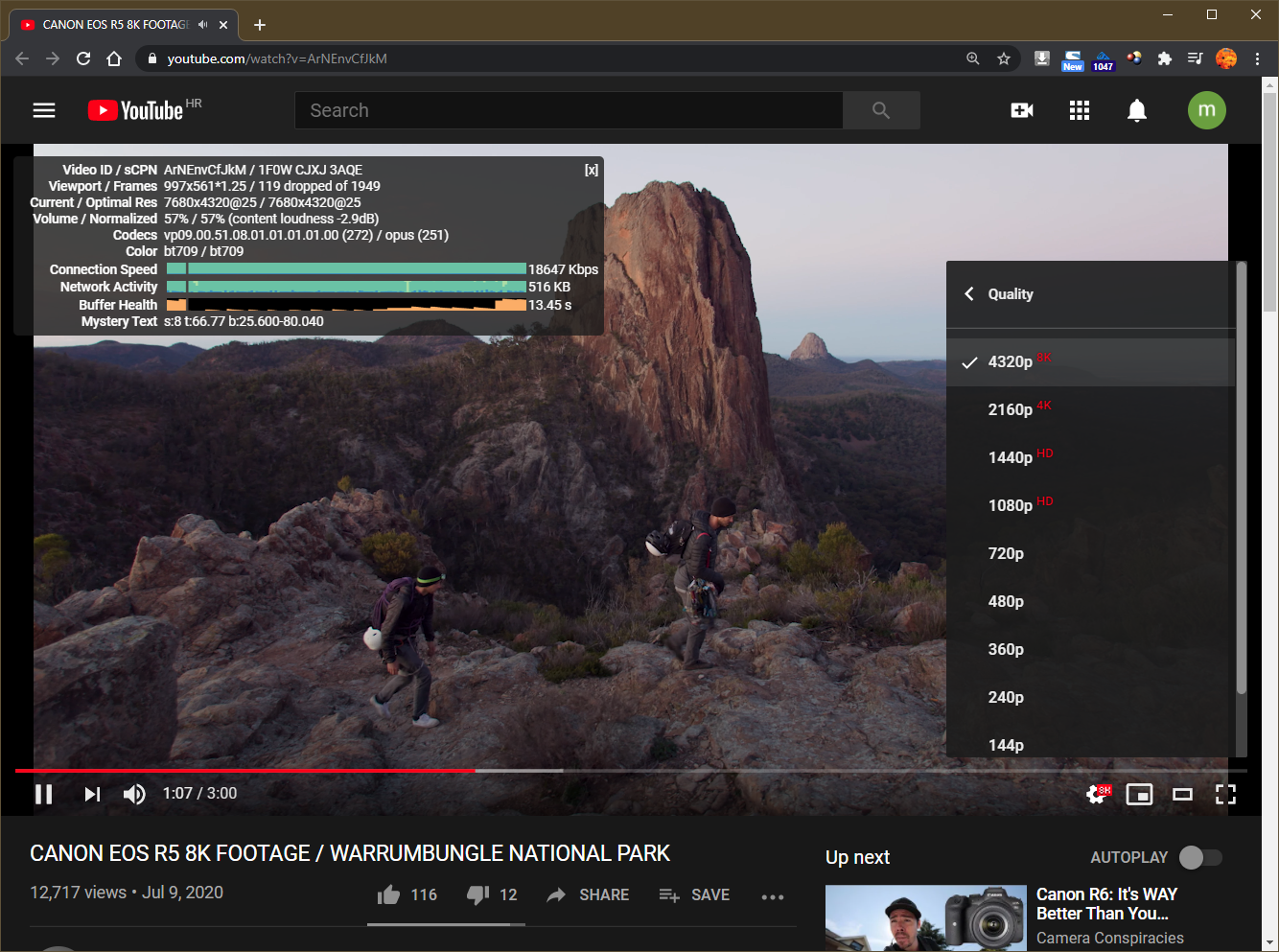Select 4320p 8K quality
Screen dimensions: 1279x952
coord(1090,361)
